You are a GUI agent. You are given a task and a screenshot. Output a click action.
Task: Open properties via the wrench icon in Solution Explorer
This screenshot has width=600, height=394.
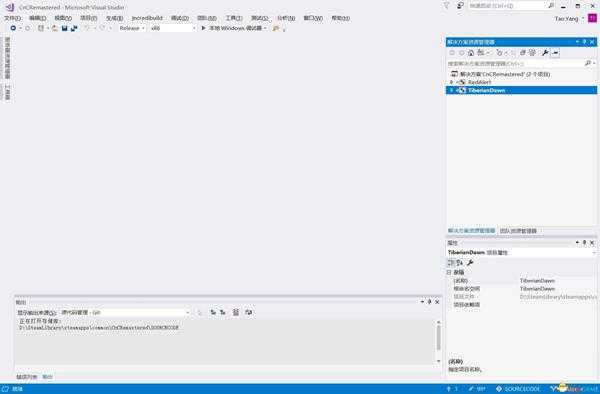point(545,53)
